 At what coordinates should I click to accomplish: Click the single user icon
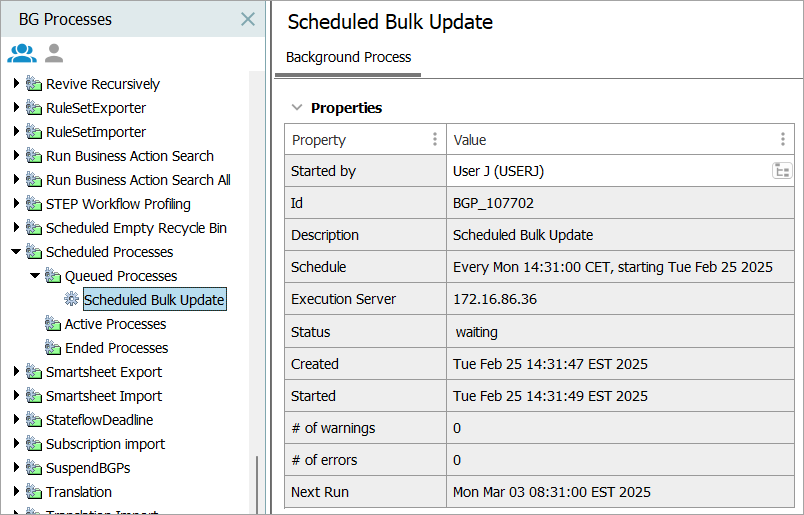click(54, 53)
